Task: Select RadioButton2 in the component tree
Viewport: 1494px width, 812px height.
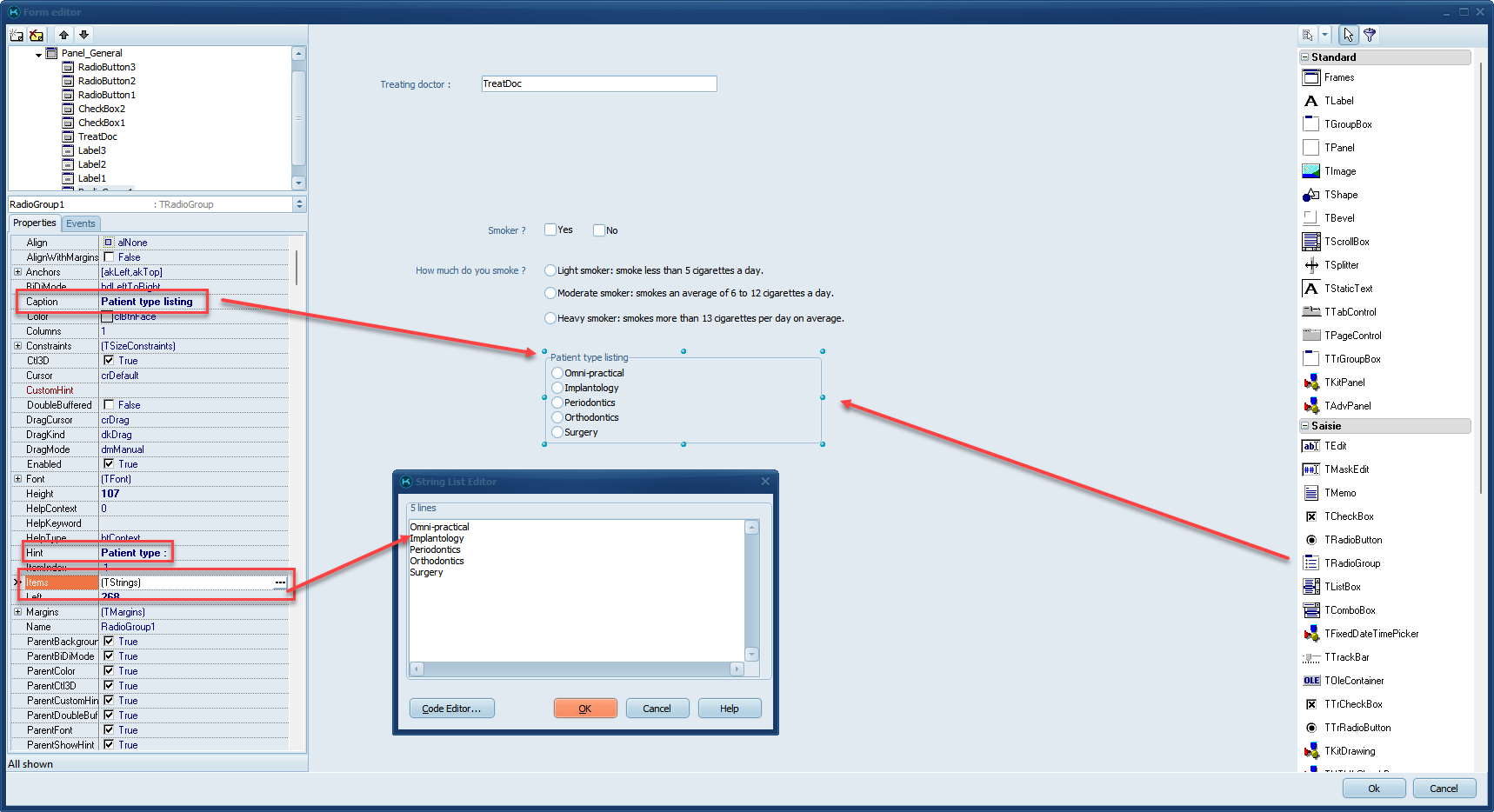Action: pos(106,81)
